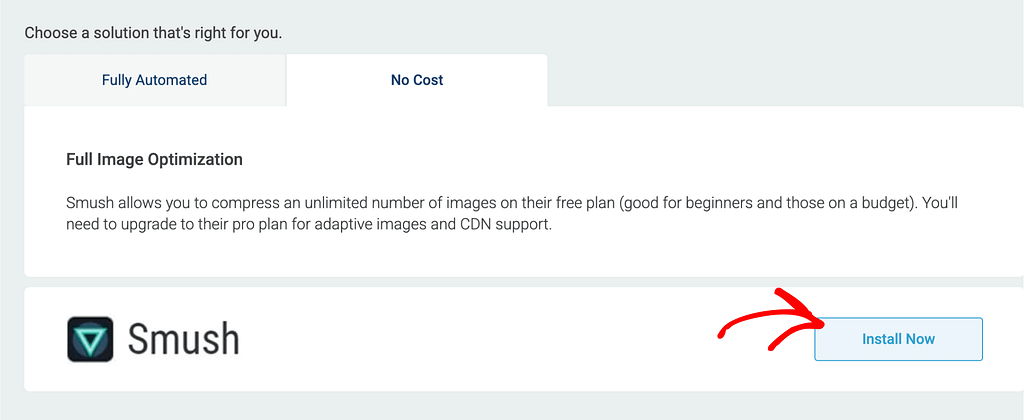
Task: Click the Smush wordmark text
Action: click(x=184, y=340)
